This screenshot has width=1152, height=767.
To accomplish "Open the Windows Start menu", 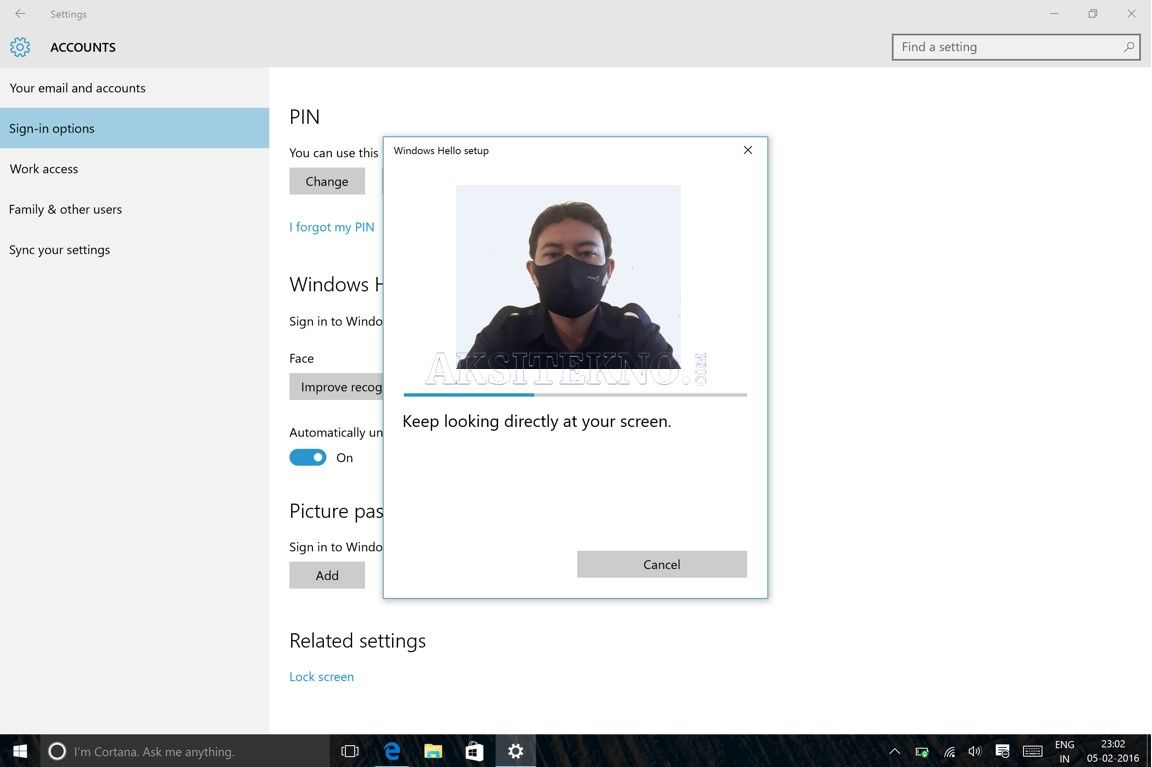I will click(x=20, y=751).
